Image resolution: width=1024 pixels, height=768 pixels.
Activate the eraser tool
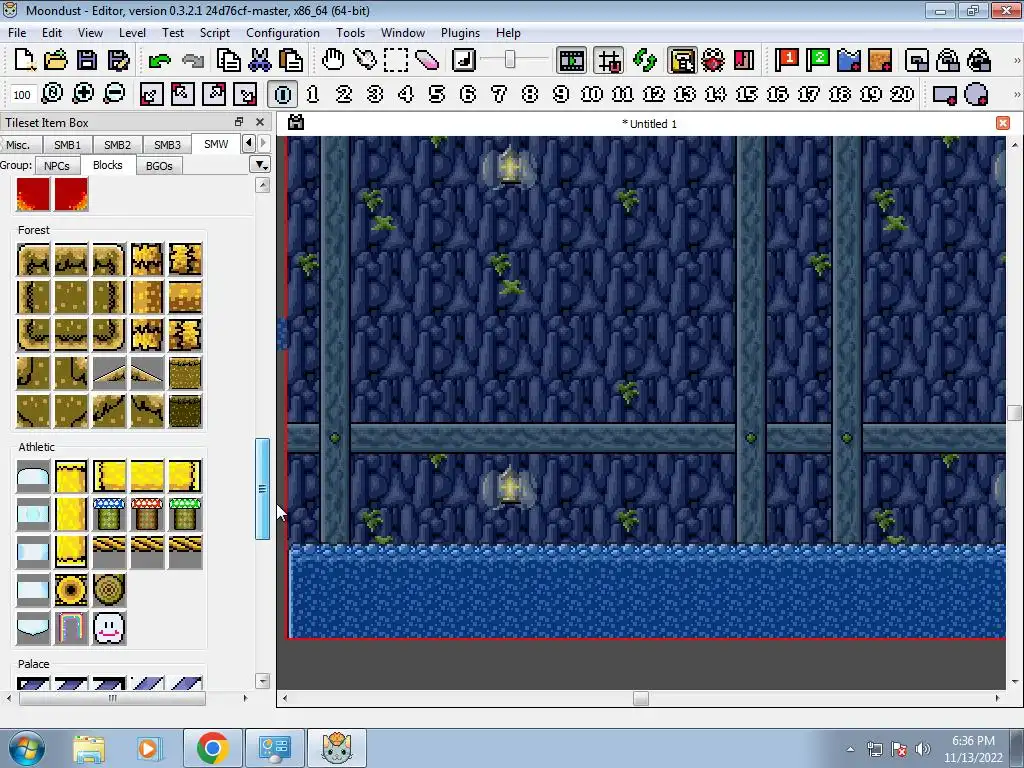coord(426,60)
